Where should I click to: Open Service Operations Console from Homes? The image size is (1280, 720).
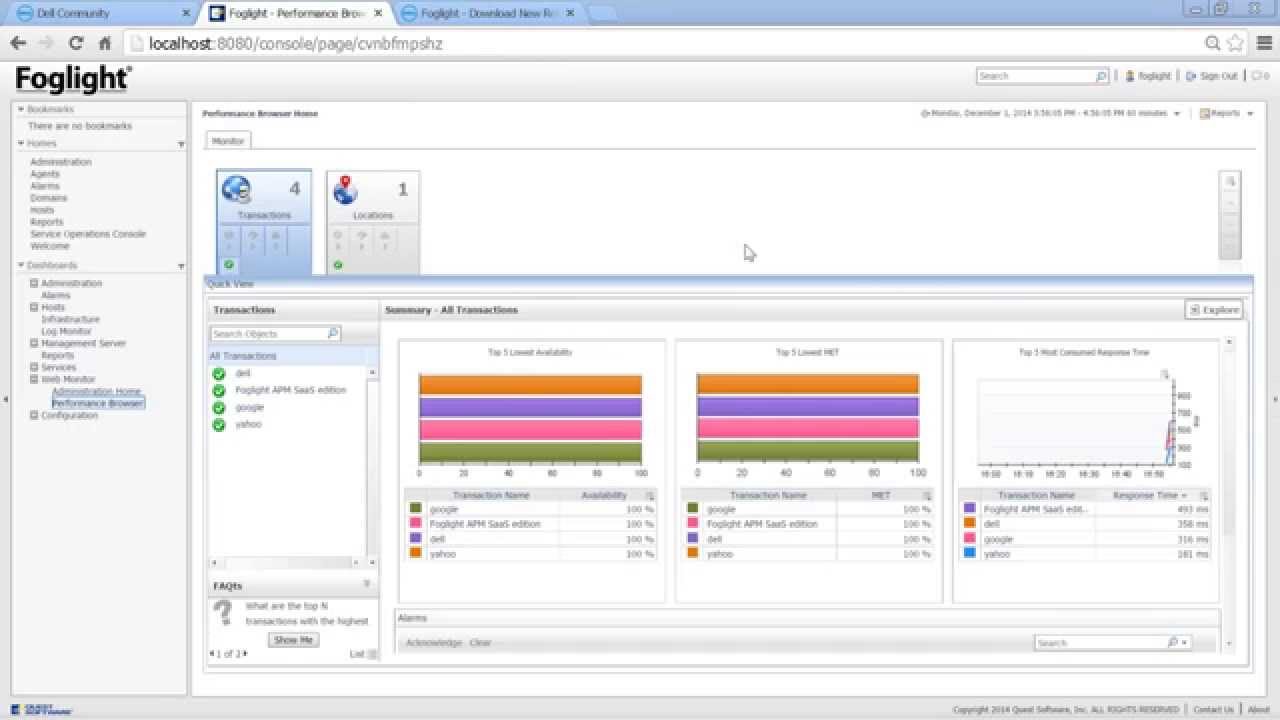click(88, 234)
